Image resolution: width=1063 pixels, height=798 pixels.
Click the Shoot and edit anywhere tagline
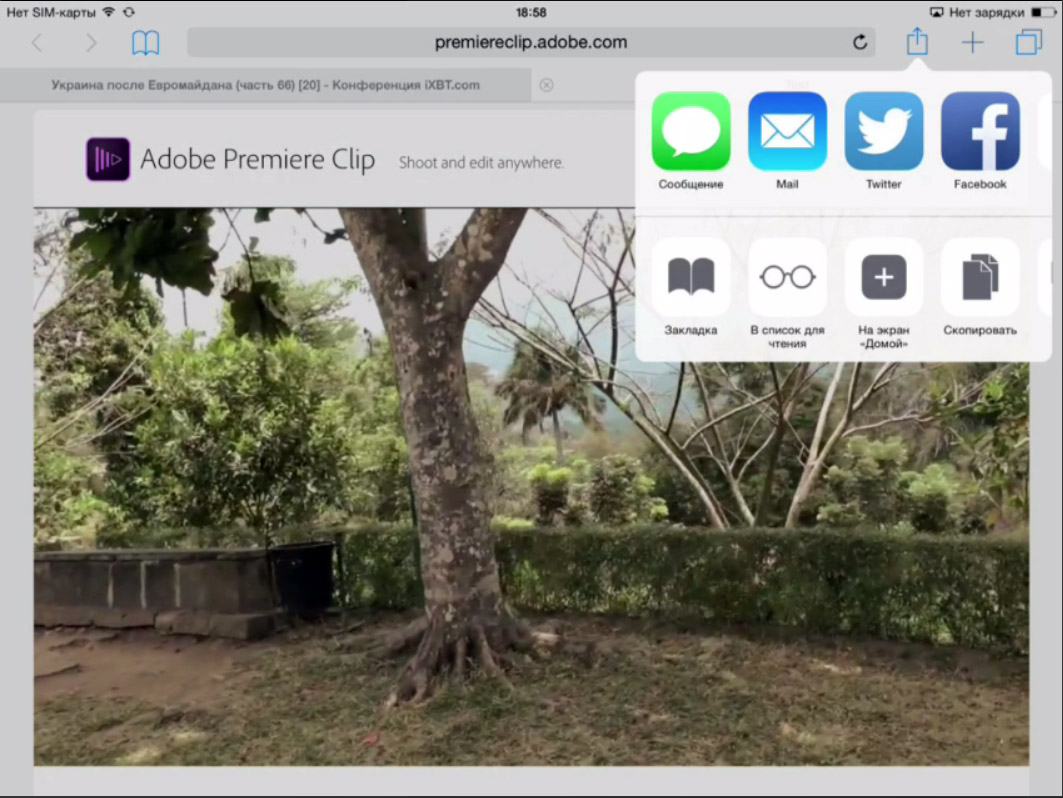(481, 163)
